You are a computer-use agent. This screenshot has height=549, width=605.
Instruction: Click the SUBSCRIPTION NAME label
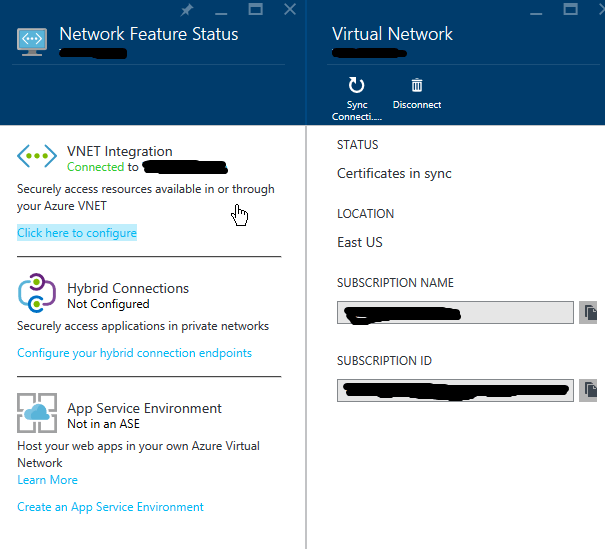click(395, 283)
